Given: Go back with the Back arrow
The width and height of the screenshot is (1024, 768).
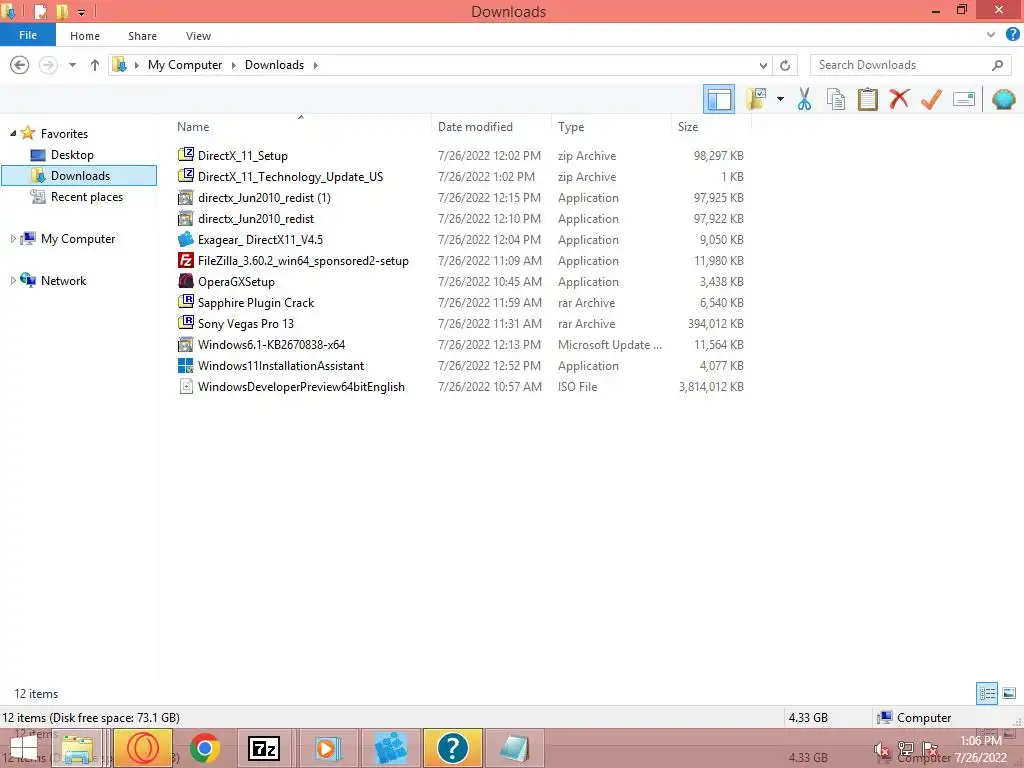Looking at the screenshot, I should [x=20, y=65].
